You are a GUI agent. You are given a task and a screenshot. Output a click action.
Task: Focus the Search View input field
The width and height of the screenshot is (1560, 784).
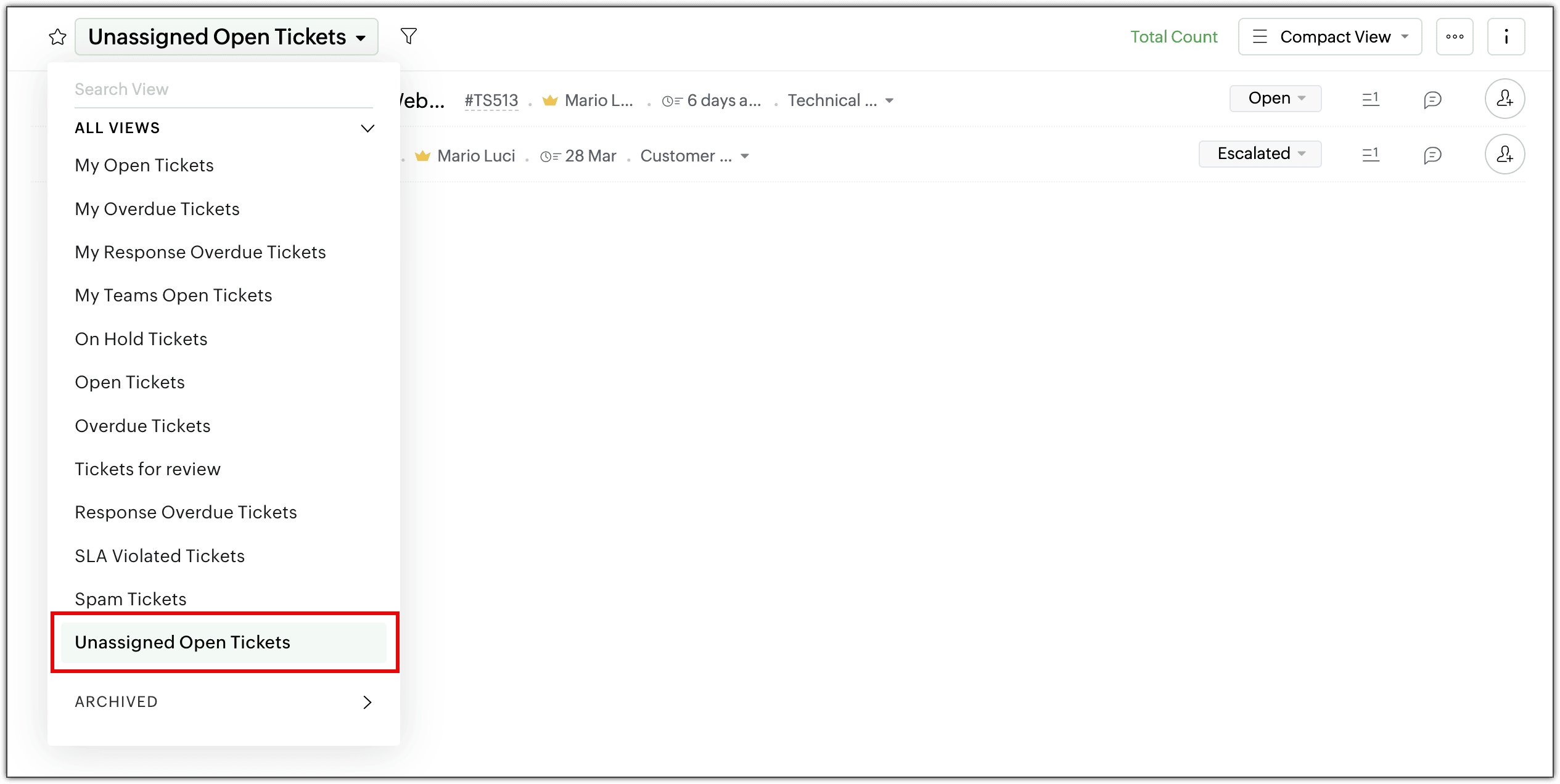[x=223, y=89]
